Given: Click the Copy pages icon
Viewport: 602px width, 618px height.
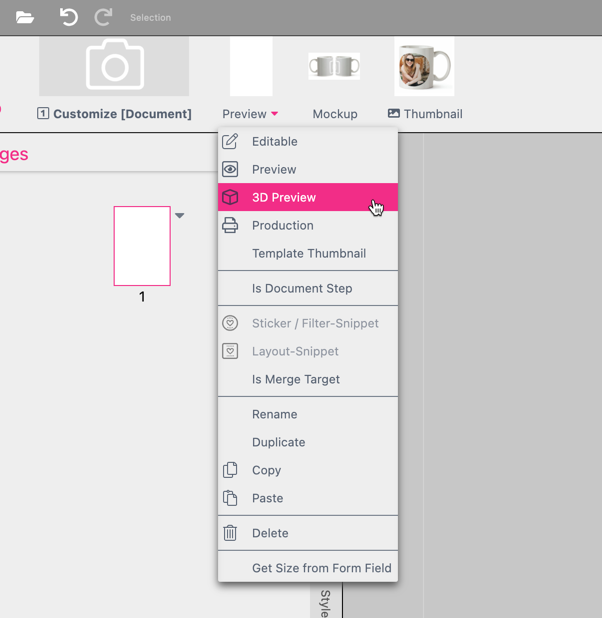Looking at the screenshot, I should (230, 470).
